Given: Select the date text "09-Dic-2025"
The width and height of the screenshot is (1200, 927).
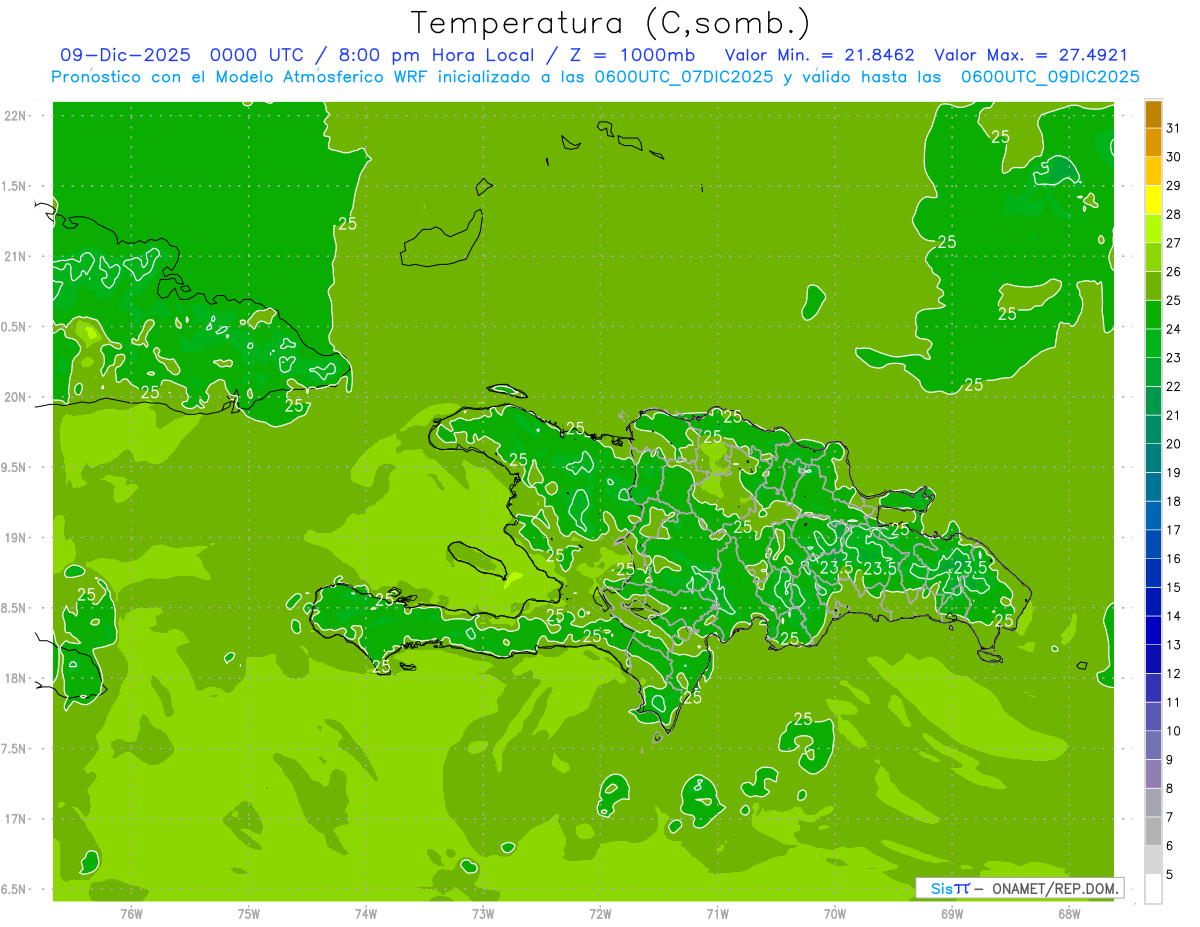Looking at the screenshot, I should pos(124,55).
